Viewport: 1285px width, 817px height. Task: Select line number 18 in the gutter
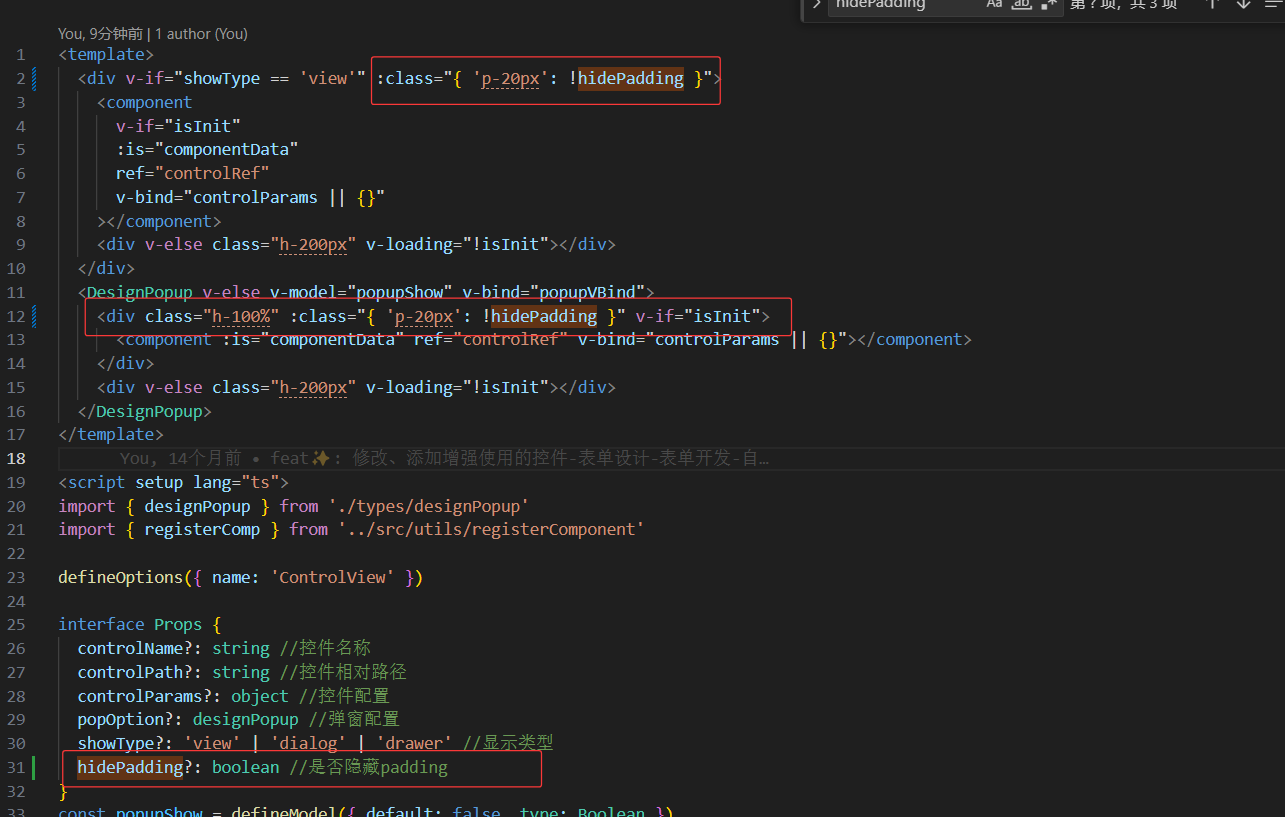point(17,459)
